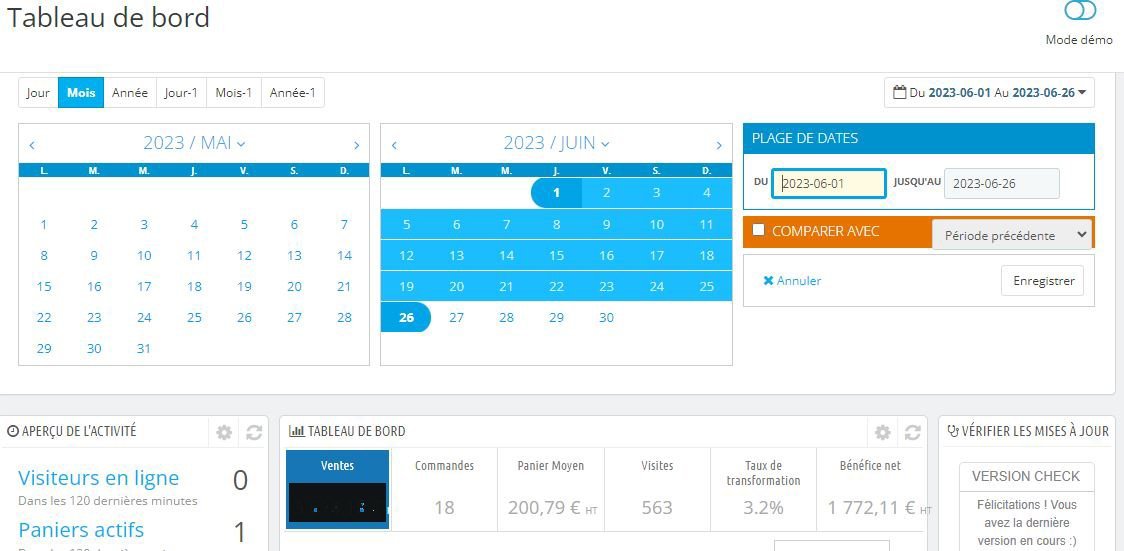Select June 26 in JUIN calendar

(x=406, y=317)
